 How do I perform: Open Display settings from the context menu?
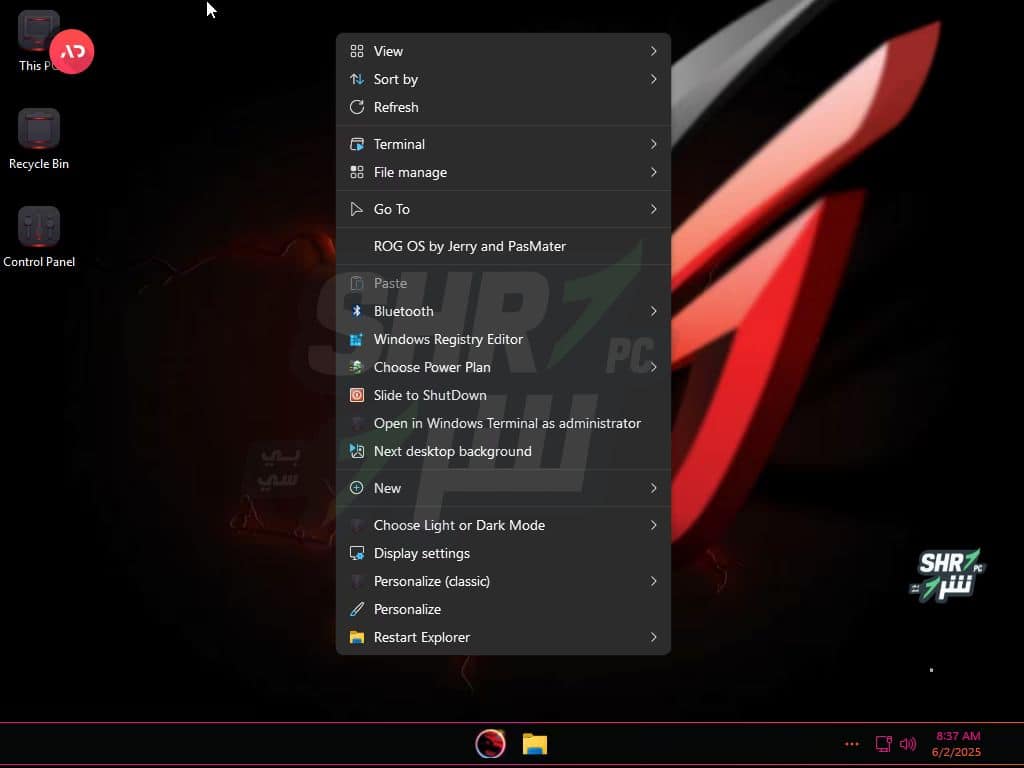pyautogui.click(x=421, y=553)
